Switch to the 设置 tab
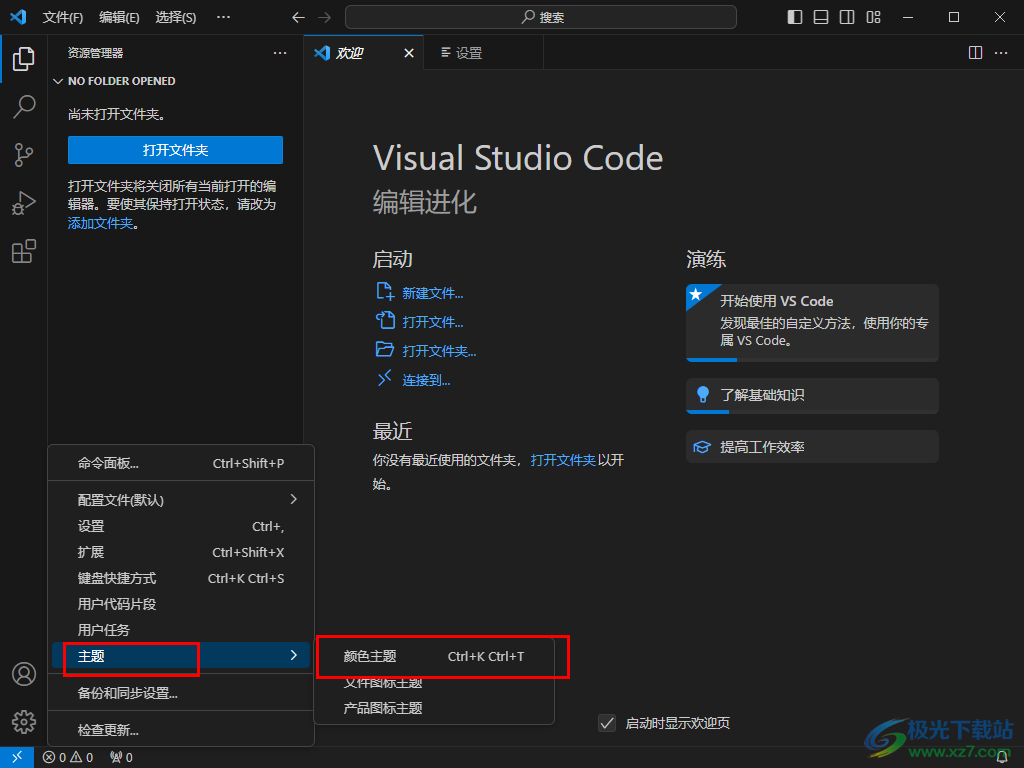Viewport: 1024px width, 768px height. [483, 53]
